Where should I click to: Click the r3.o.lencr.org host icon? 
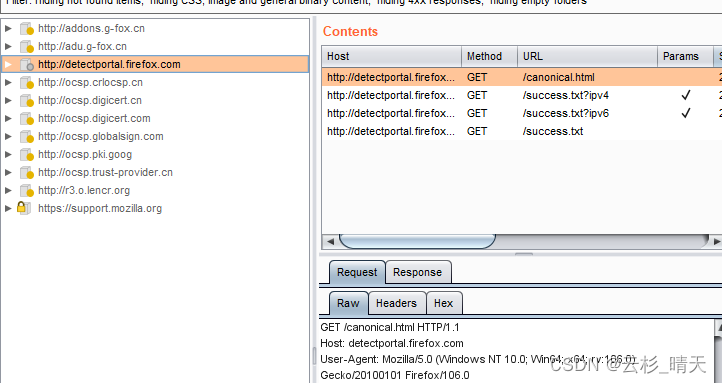tap(27, 190)
